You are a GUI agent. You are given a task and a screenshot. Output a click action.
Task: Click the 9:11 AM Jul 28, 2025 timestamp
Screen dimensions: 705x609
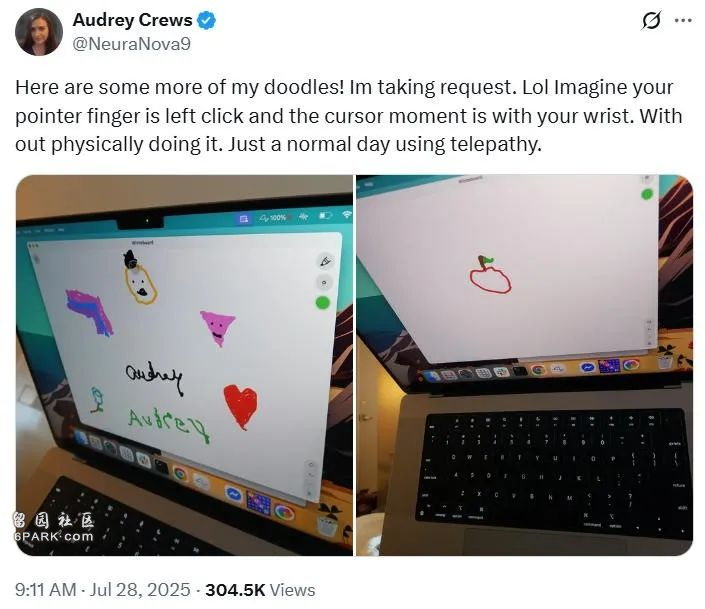103,590
